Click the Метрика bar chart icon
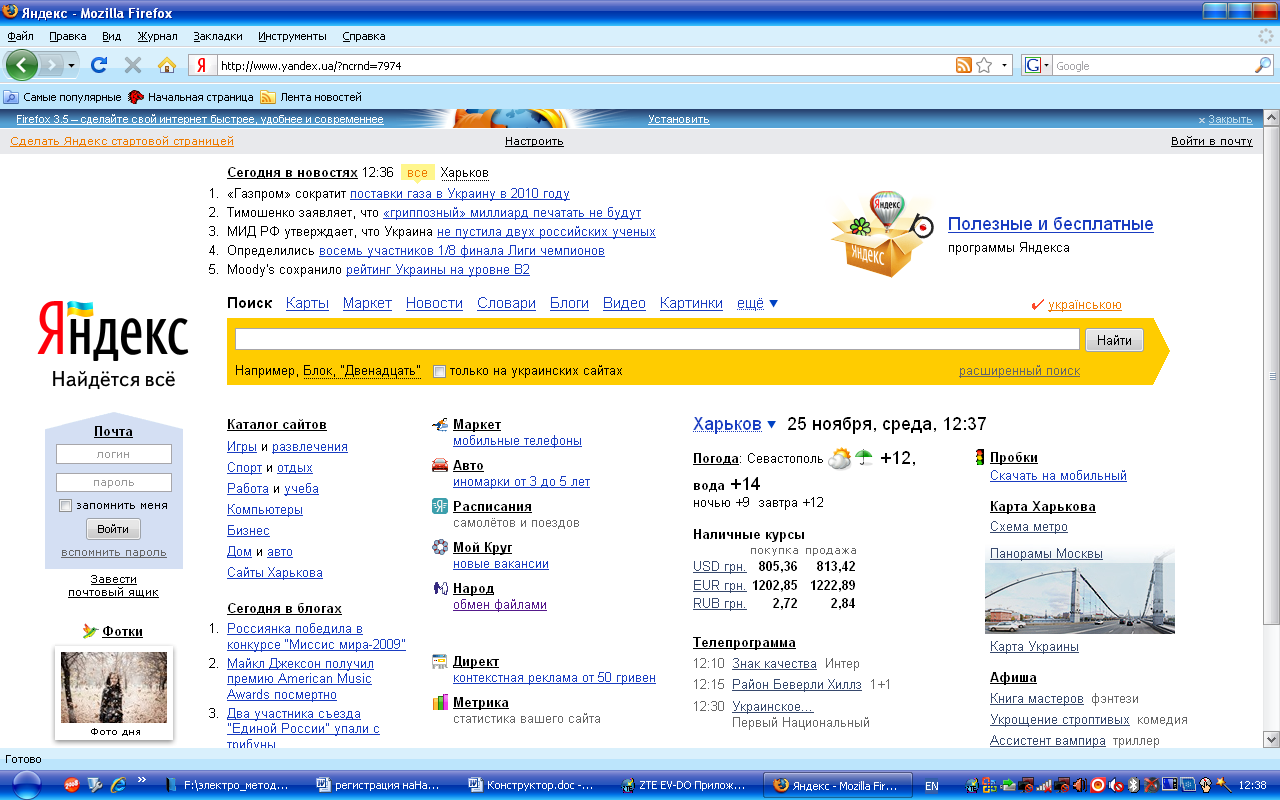This screenshot has height=800, width=1280. point(440,703)
